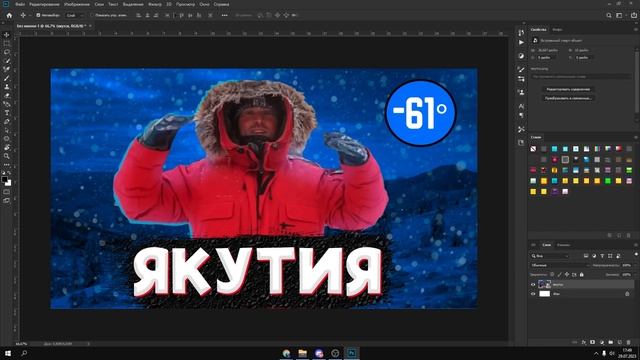Open the Styles panel flyout menu

click(636, 137)
